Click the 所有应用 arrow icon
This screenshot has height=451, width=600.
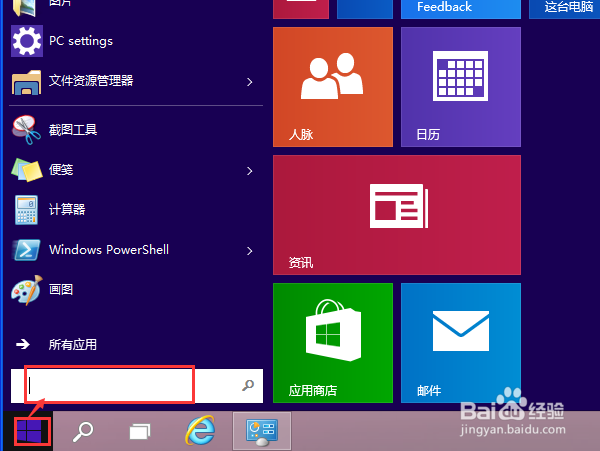tap(23, 344)
